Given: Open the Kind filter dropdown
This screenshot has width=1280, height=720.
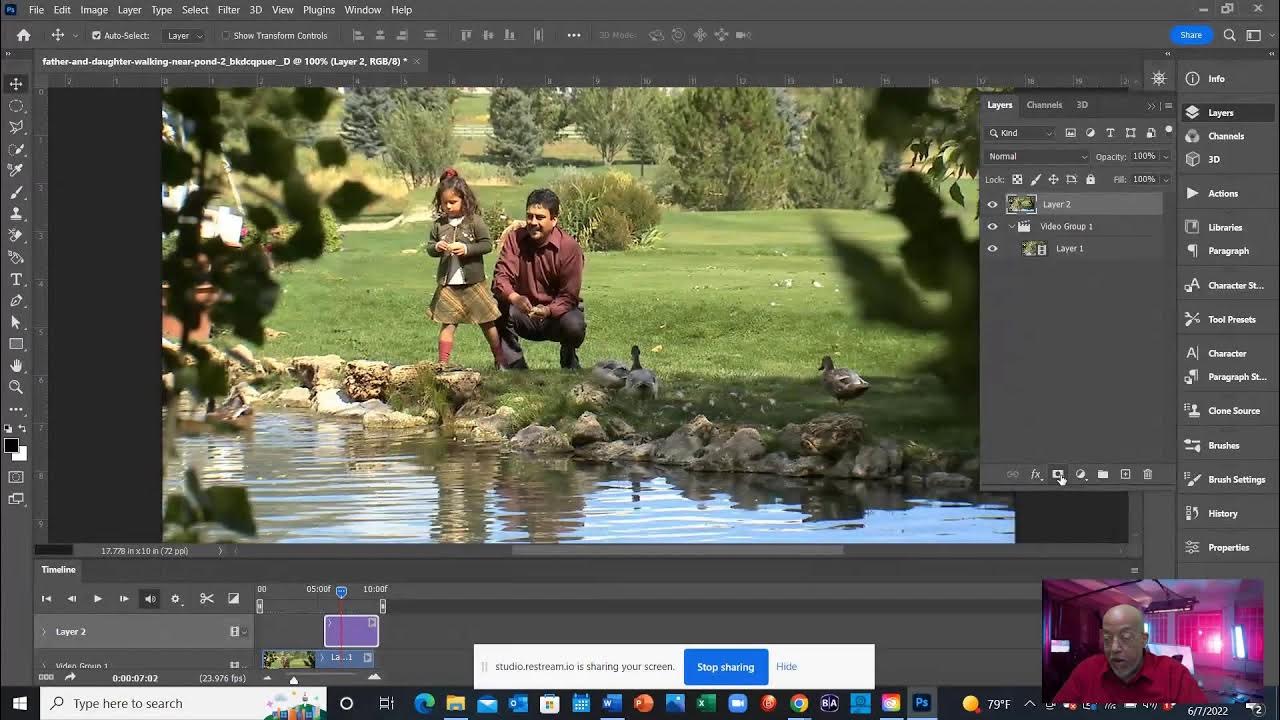Looking at the screenshot, I should point(1021,133).
